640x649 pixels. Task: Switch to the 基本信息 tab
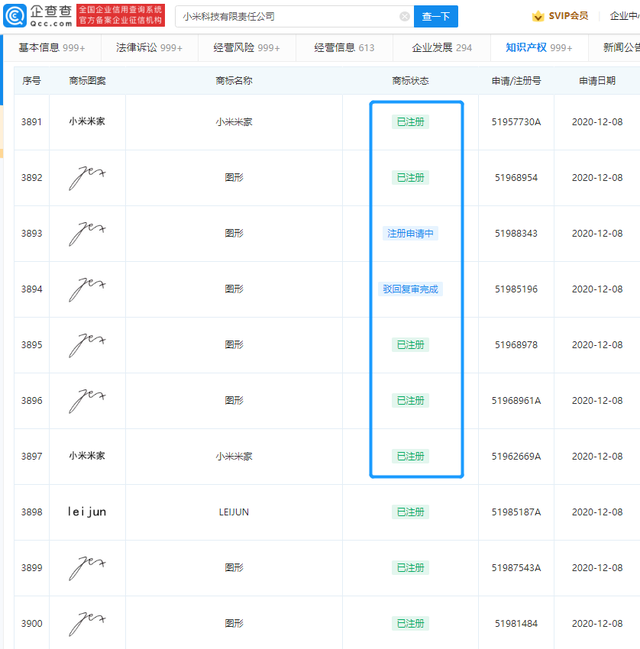coord(52,48)
